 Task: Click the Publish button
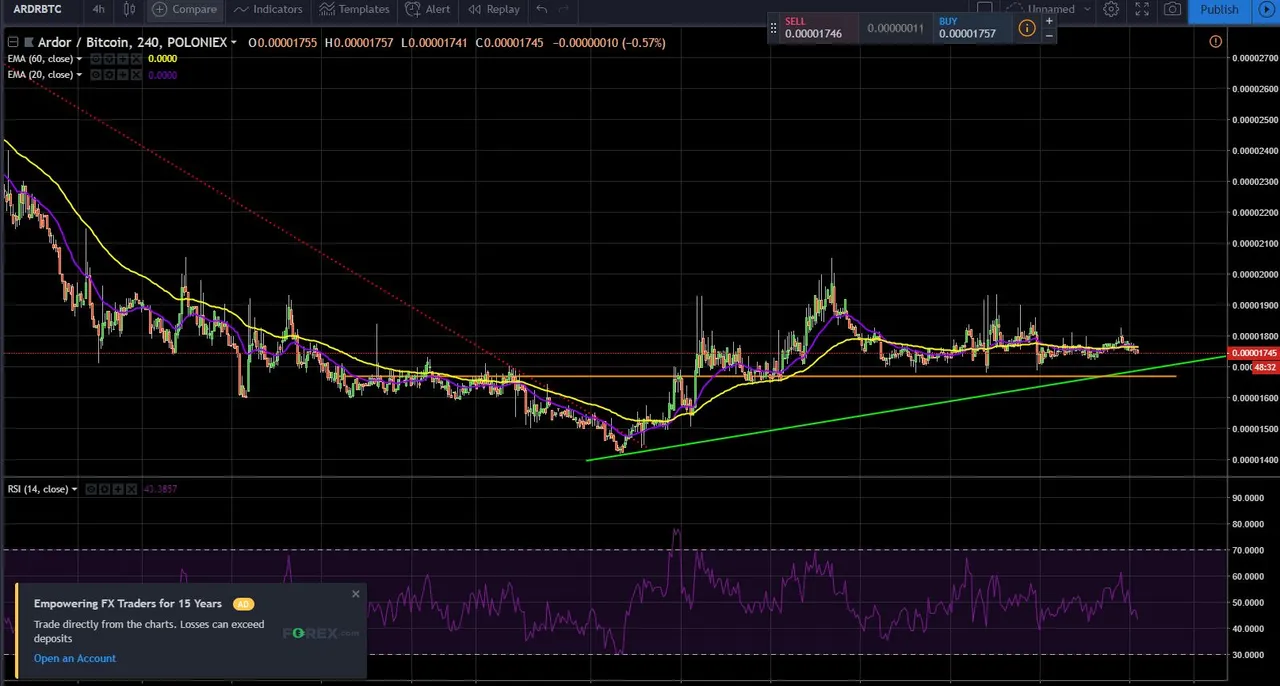pos(1219,9)
